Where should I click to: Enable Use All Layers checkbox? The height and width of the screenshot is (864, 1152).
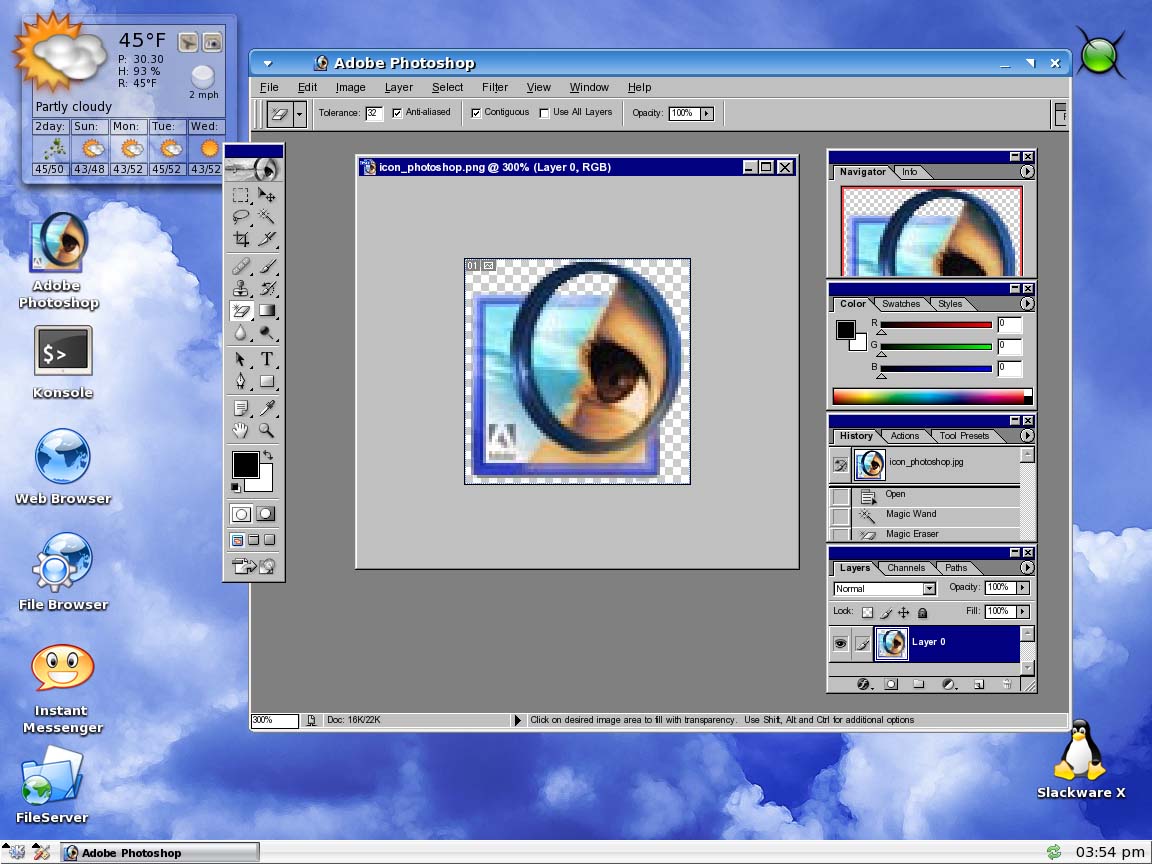544,113
